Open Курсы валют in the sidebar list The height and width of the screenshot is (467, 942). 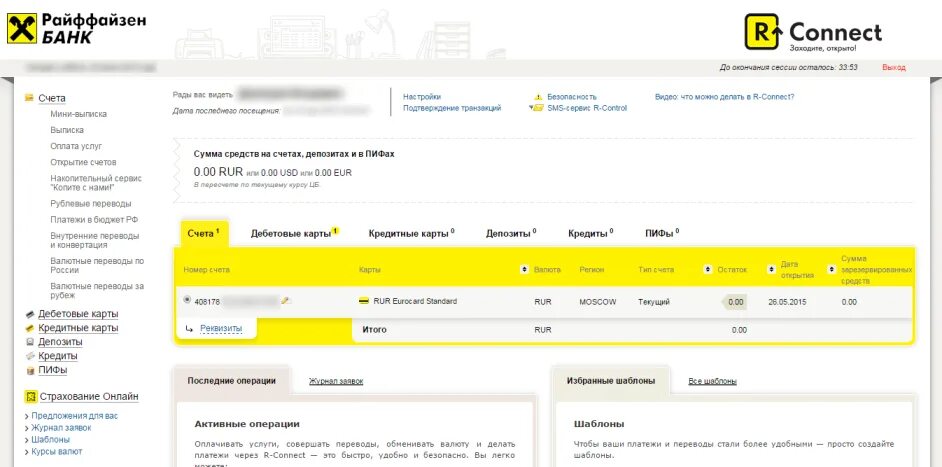[56, 451]
